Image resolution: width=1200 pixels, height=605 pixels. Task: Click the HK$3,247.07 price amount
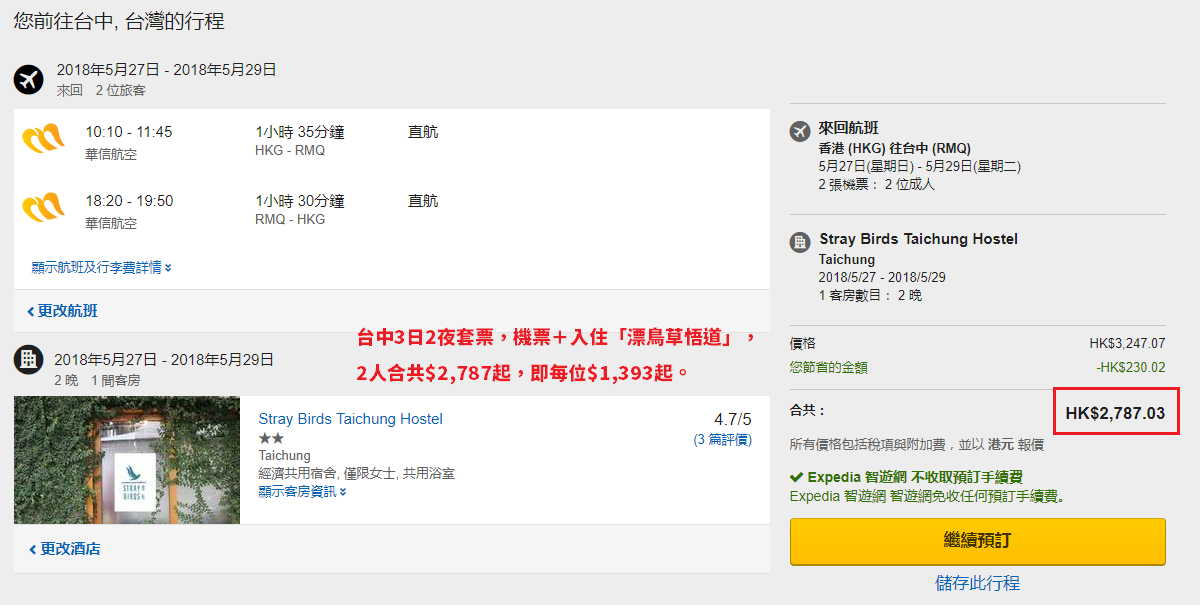coord(1127,344)
